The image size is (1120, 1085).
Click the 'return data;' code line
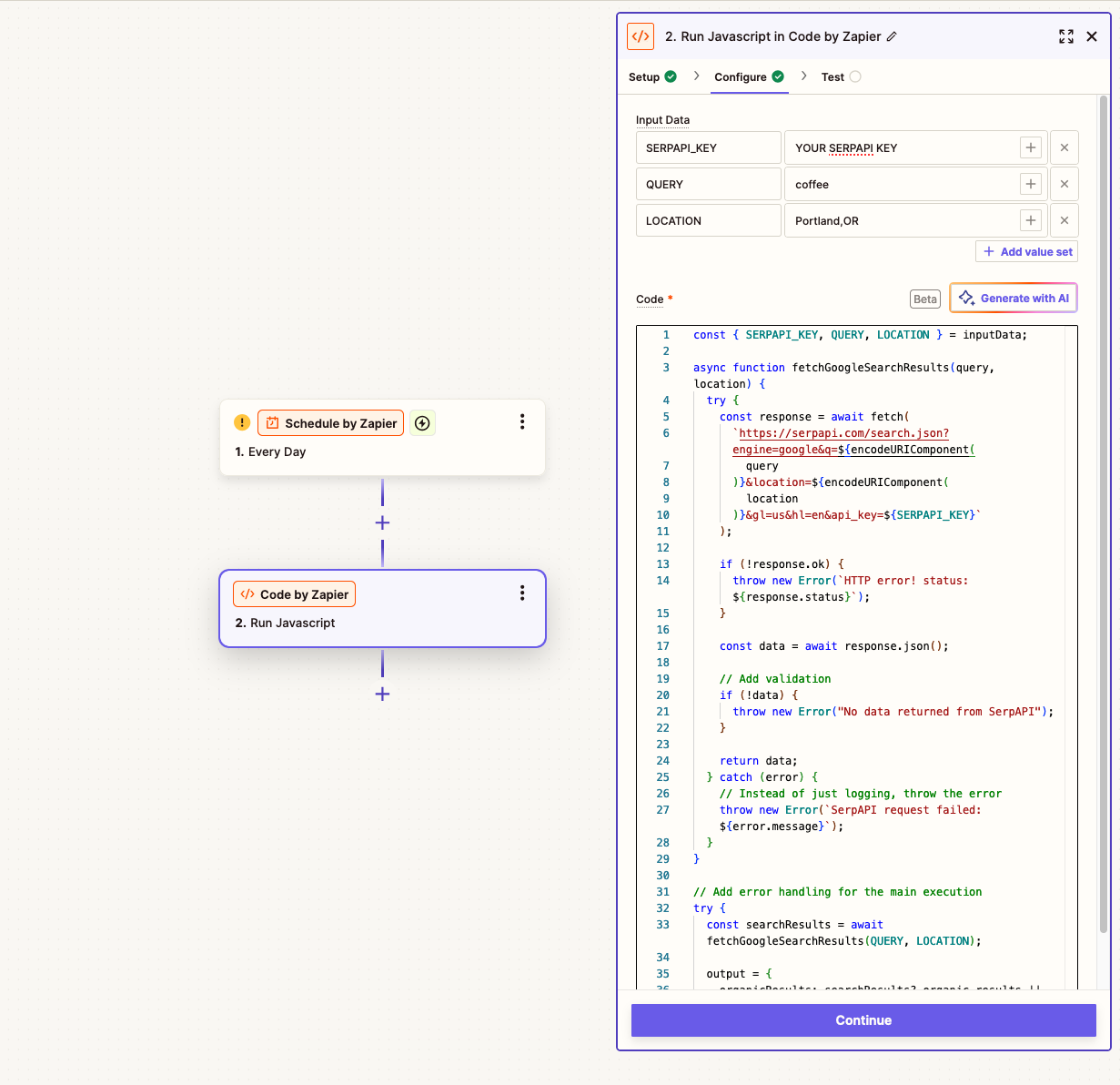pyautogui.click(x=758, y=761)
